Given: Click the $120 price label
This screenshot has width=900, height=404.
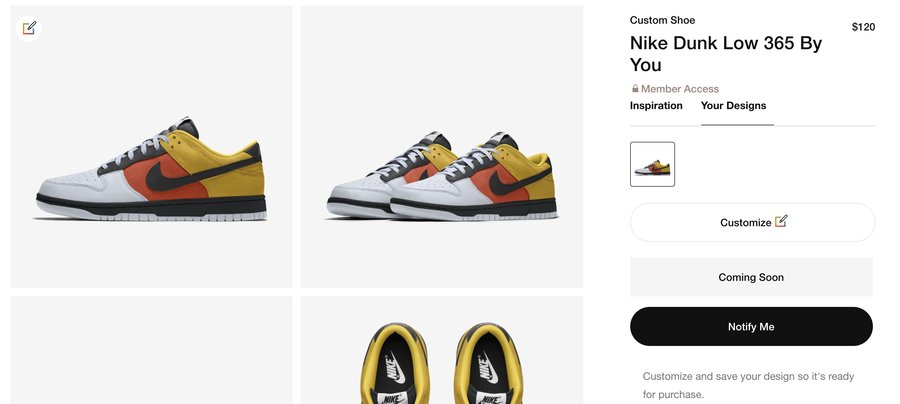Looking at the screenshot, I should click(x=863, y=27).
